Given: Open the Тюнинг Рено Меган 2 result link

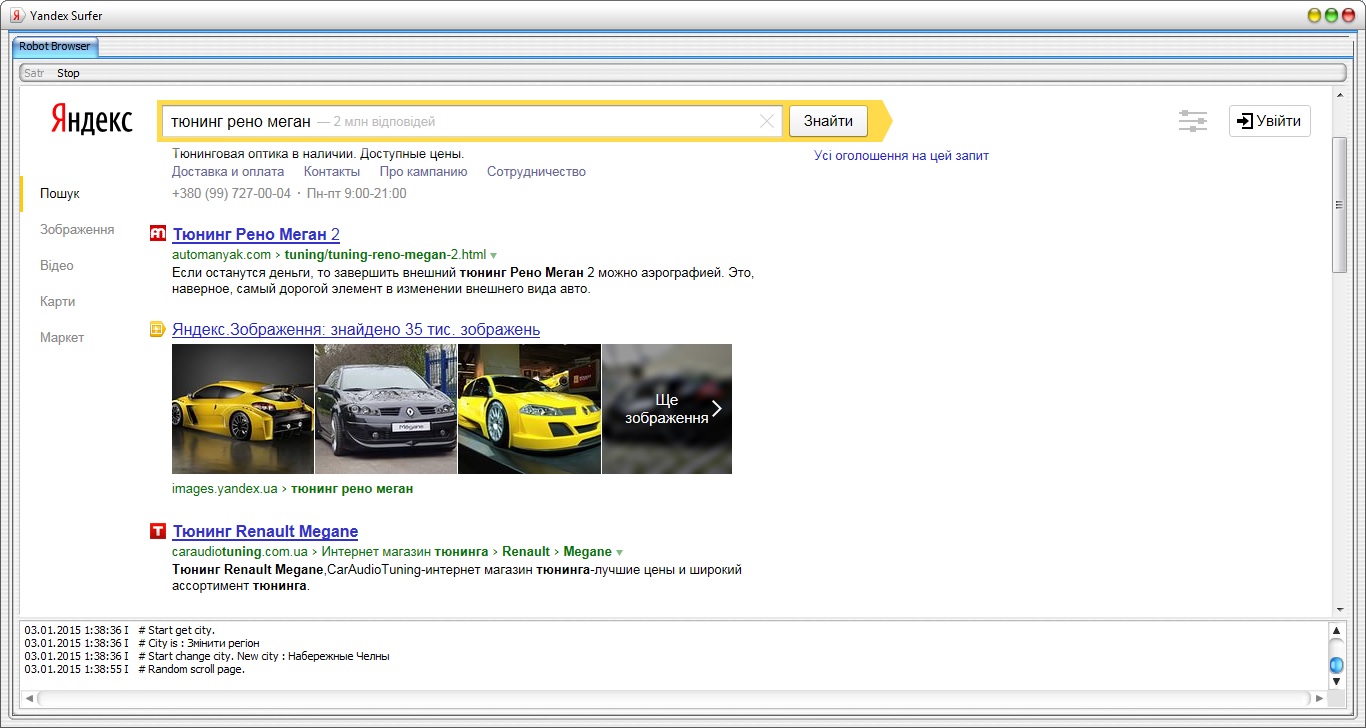Looking at the screenshot, I should coord(256,235).
